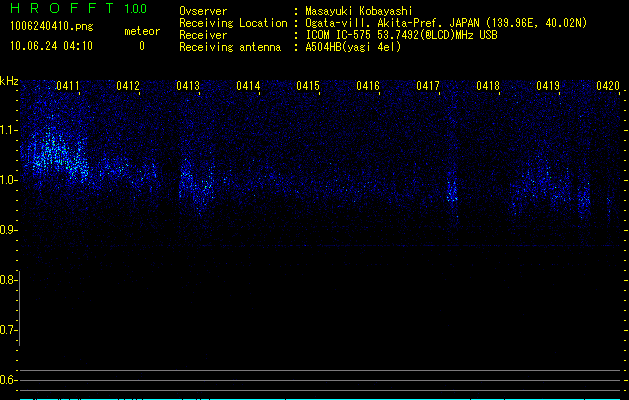Click the bright echo cluster near 0411
Screen dimensions: 629x400
point(59,154)
